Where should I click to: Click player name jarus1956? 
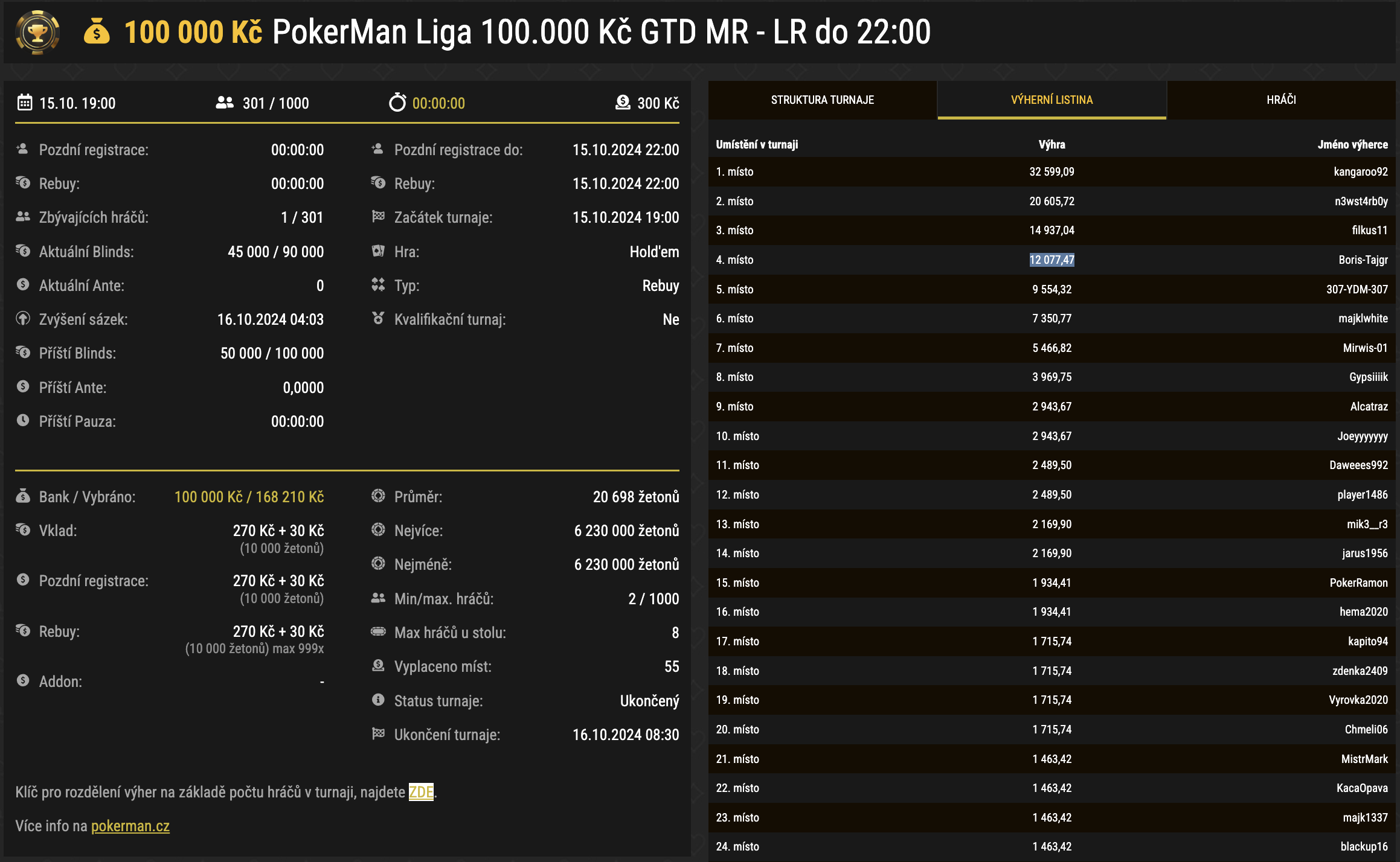click(x=1365, y=553)
